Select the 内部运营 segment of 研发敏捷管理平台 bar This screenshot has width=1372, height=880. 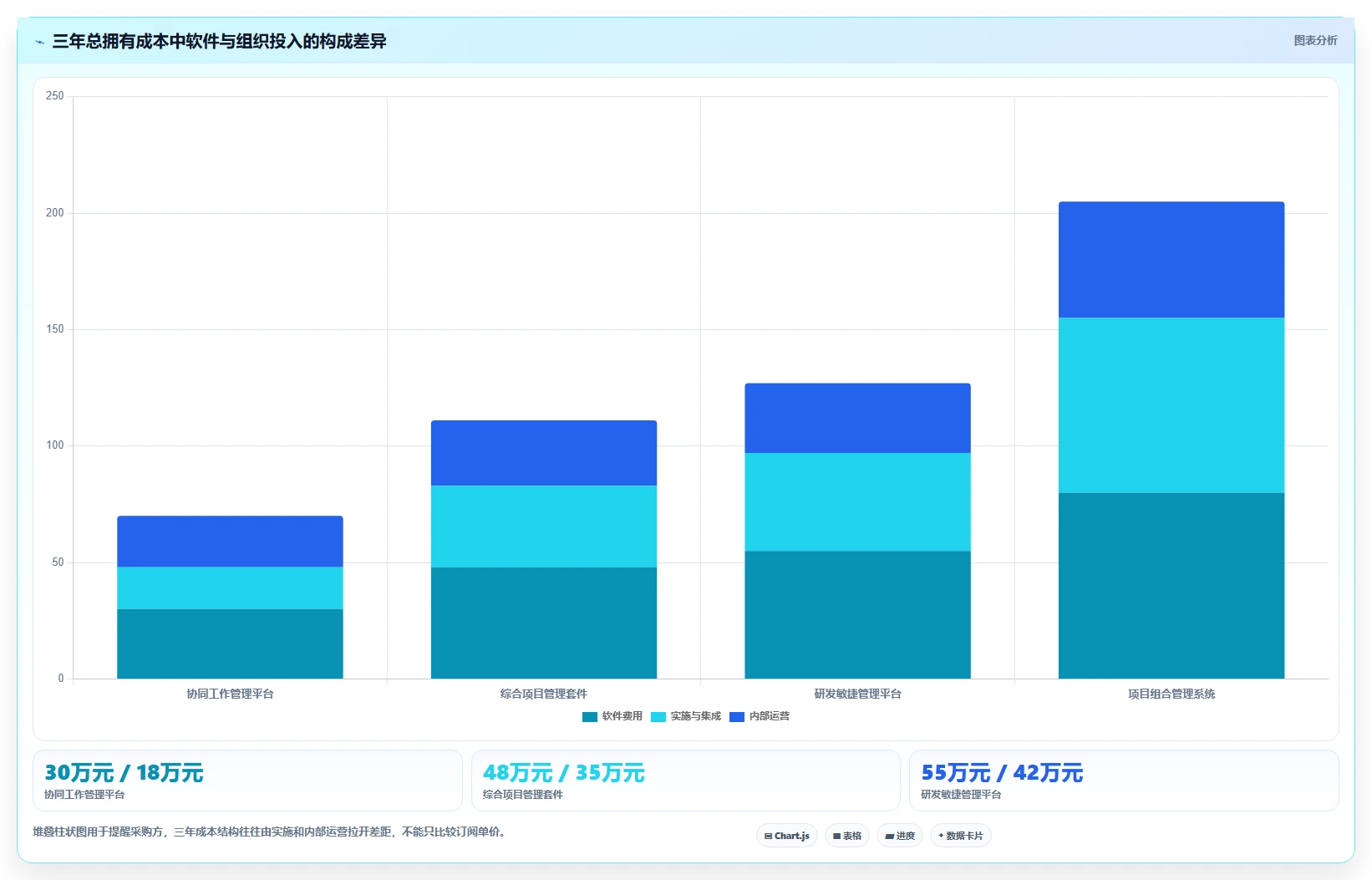point(858,418)
